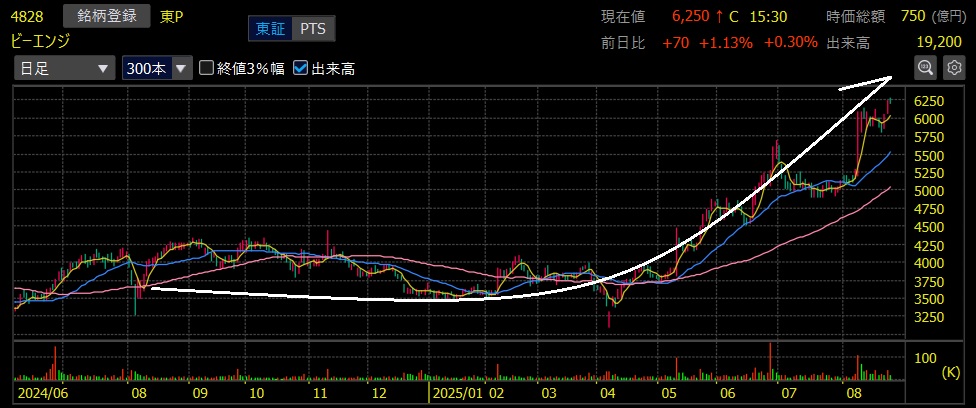Click the 2024/06 start date label

(40, 395)
